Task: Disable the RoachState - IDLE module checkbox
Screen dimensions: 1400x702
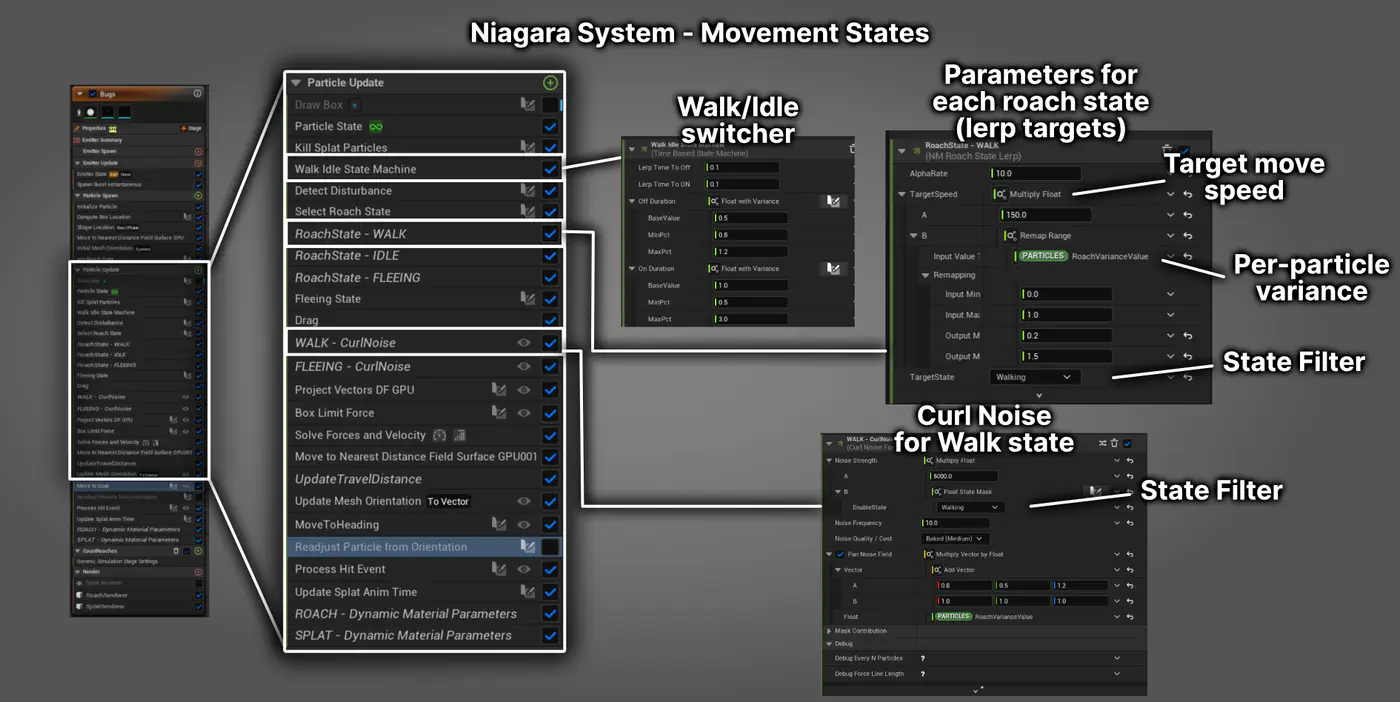Action: [550, 256]
